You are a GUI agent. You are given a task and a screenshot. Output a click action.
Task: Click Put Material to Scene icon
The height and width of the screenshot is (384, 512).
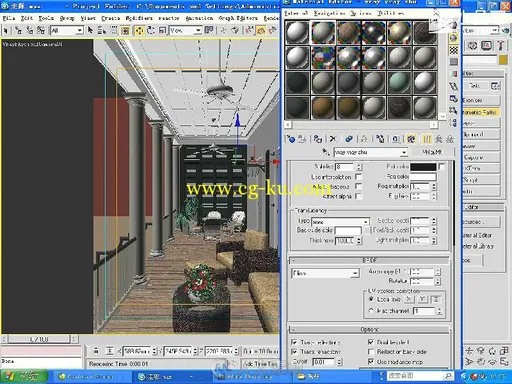coord(302,139)
